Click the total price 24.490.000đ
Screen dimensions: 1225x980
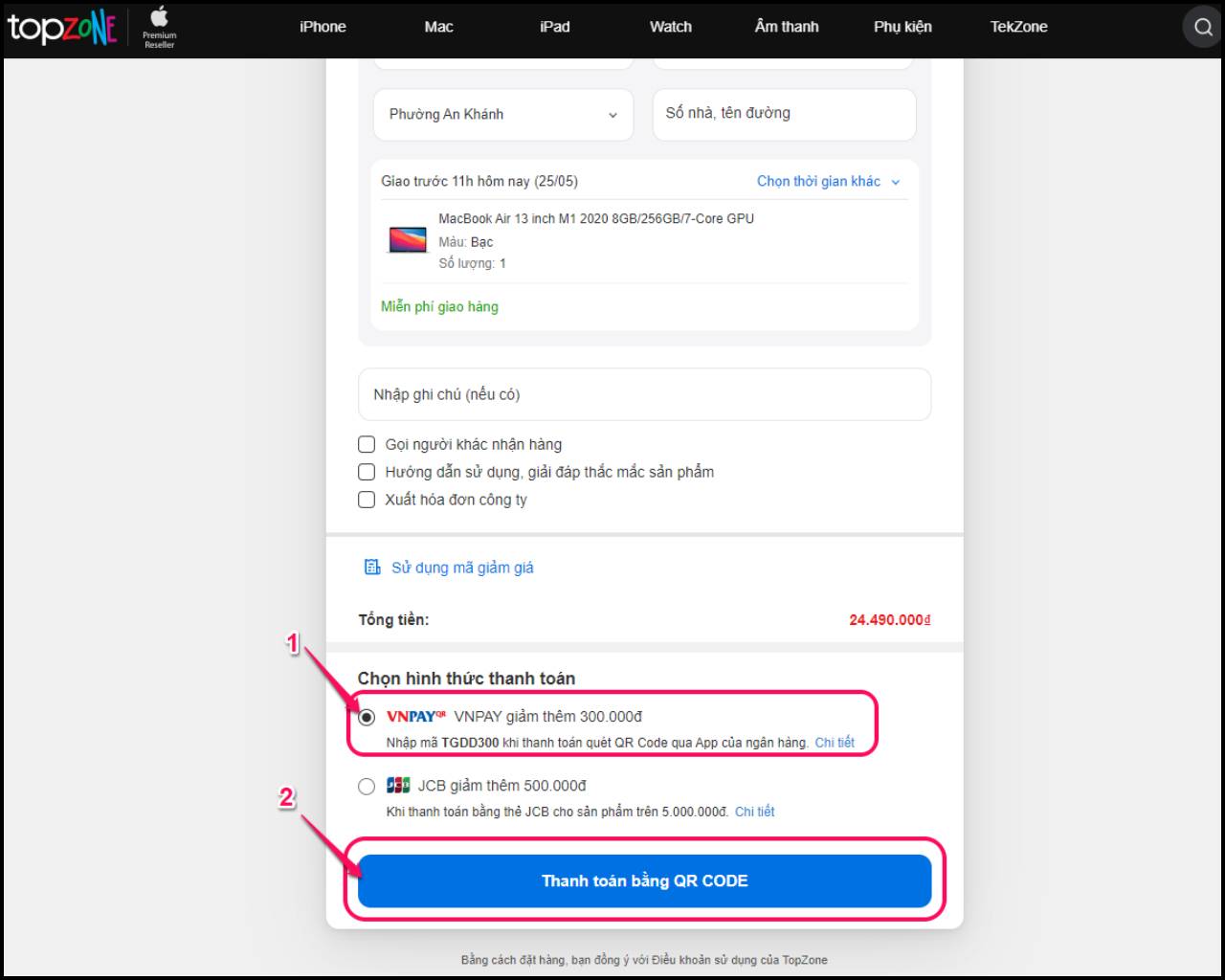coord(890,620)
